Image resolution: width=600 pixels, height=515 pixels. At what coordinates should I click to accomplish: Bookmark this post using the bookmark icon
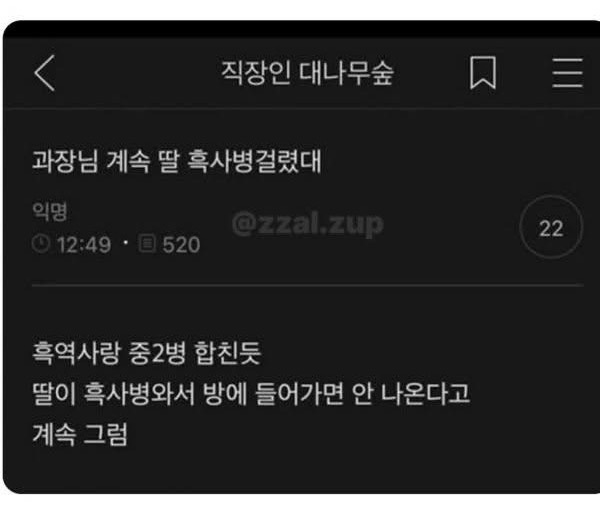pyautogui.click(x=483, y=73)
